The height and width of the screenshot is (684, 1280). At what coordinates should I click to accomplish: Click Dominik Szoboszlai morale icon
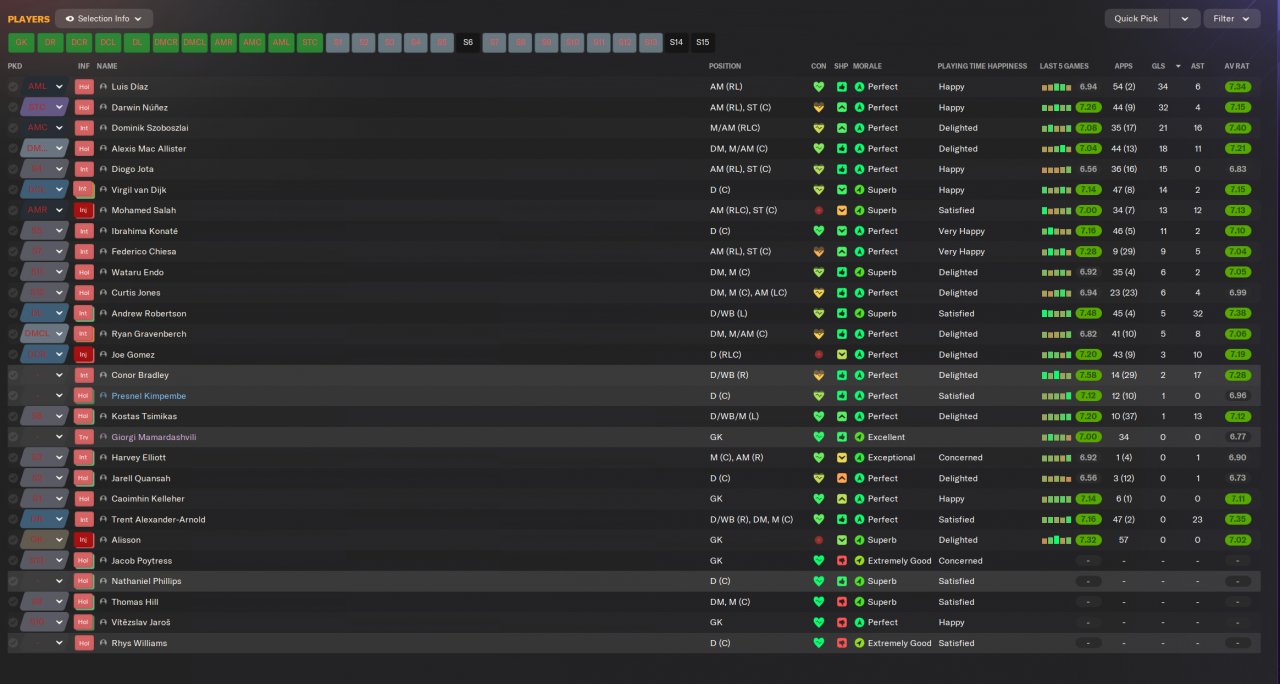pos(859,128)
